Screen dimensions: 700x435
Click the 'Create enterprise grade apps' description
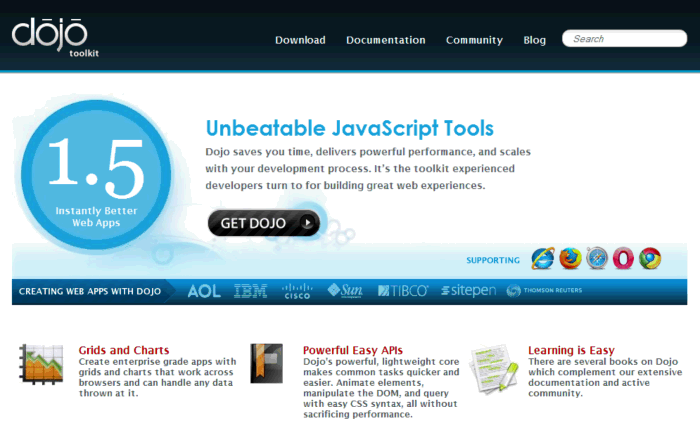point(158,377)
